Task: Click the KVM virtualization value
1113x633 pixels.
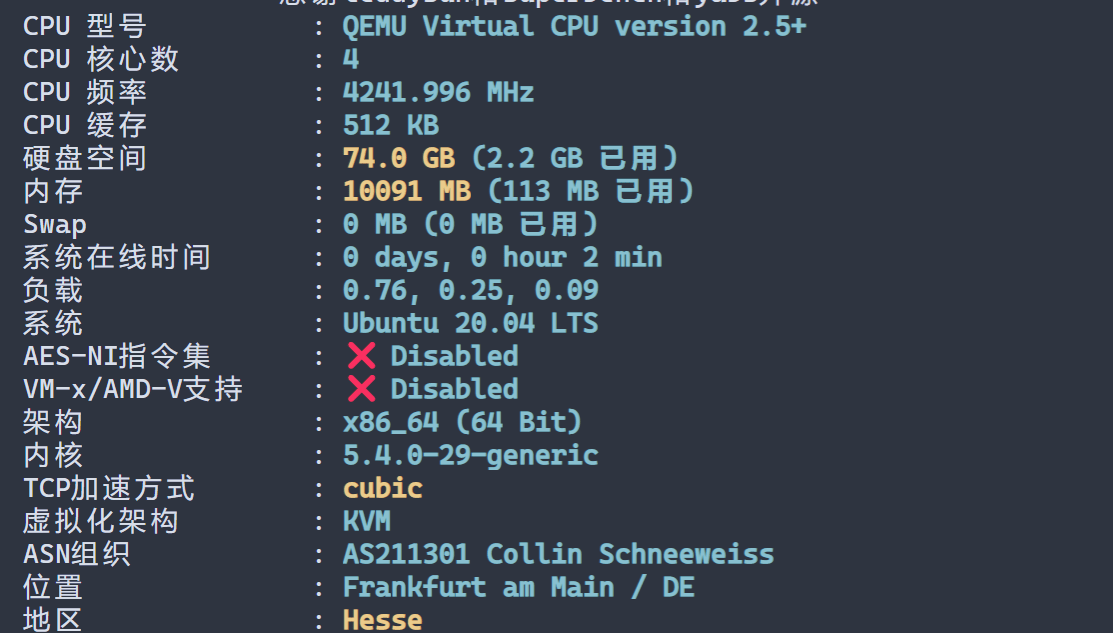Action: [x=367, y=521]
